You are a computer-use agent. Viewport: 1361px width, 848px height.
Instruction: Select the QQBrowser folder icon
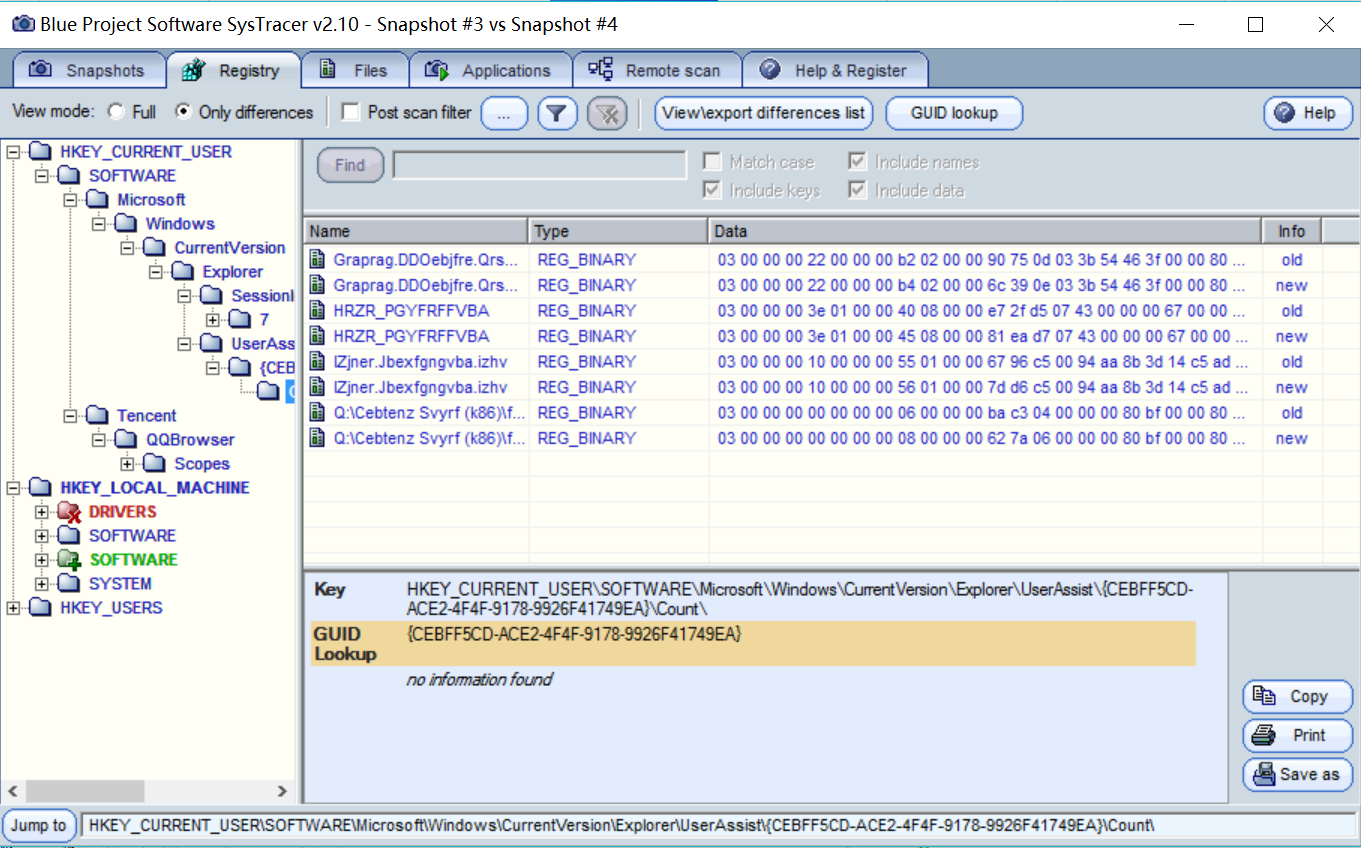pyautogui.click(x=125, y=440)
